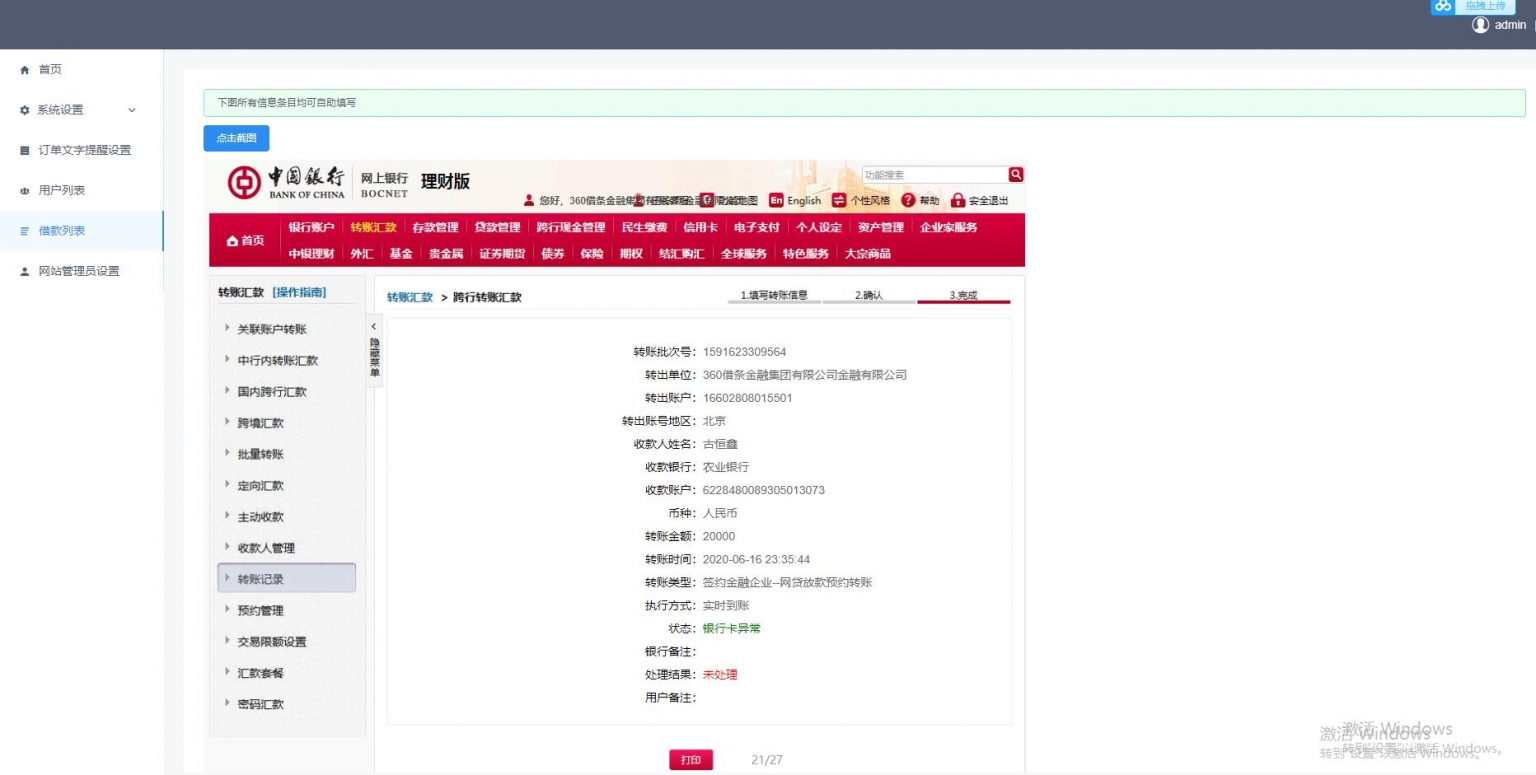Click the safe logout lock icon

(958, 201)
